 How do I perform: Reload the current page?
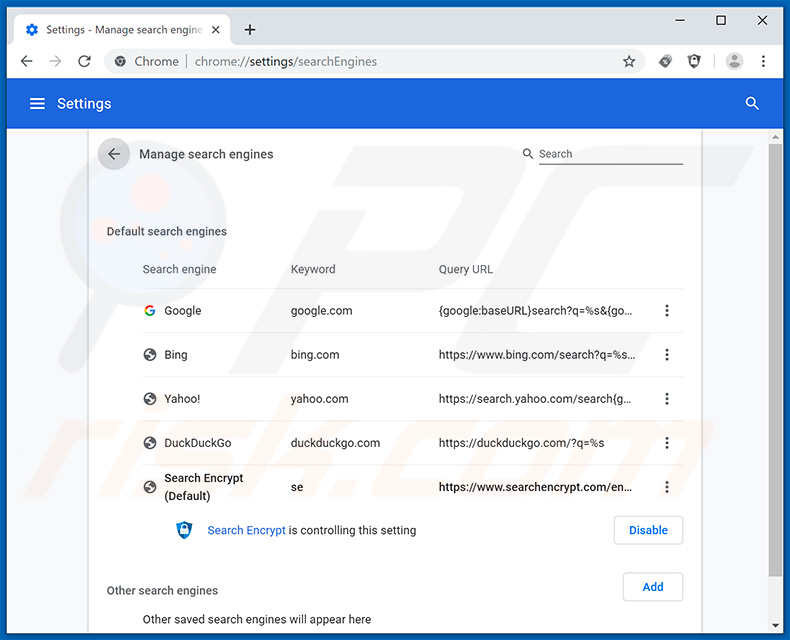point(84,61)
